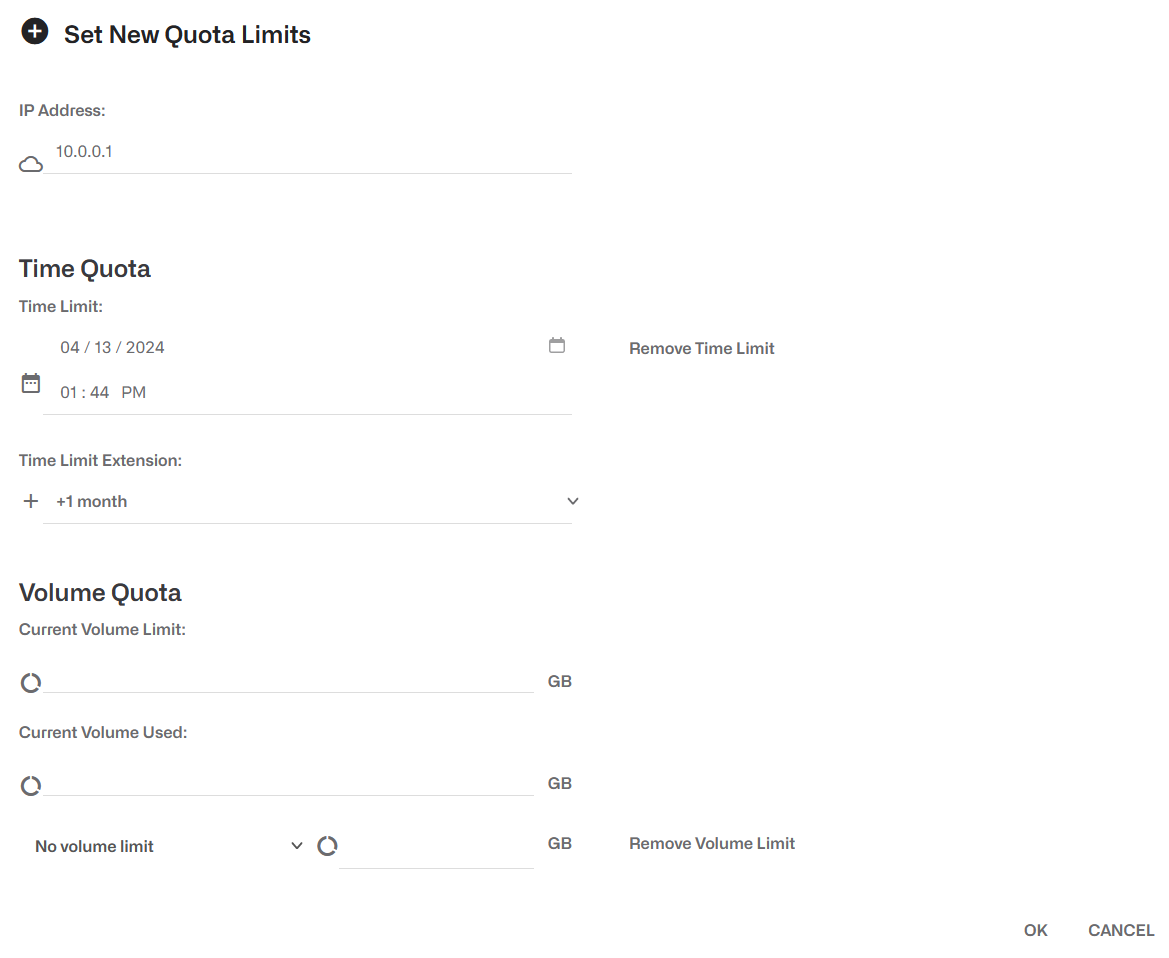Screen dimensions: 1169x958
Task: Click the Remove Volume Limit link
Action: (x=711, y=843)
